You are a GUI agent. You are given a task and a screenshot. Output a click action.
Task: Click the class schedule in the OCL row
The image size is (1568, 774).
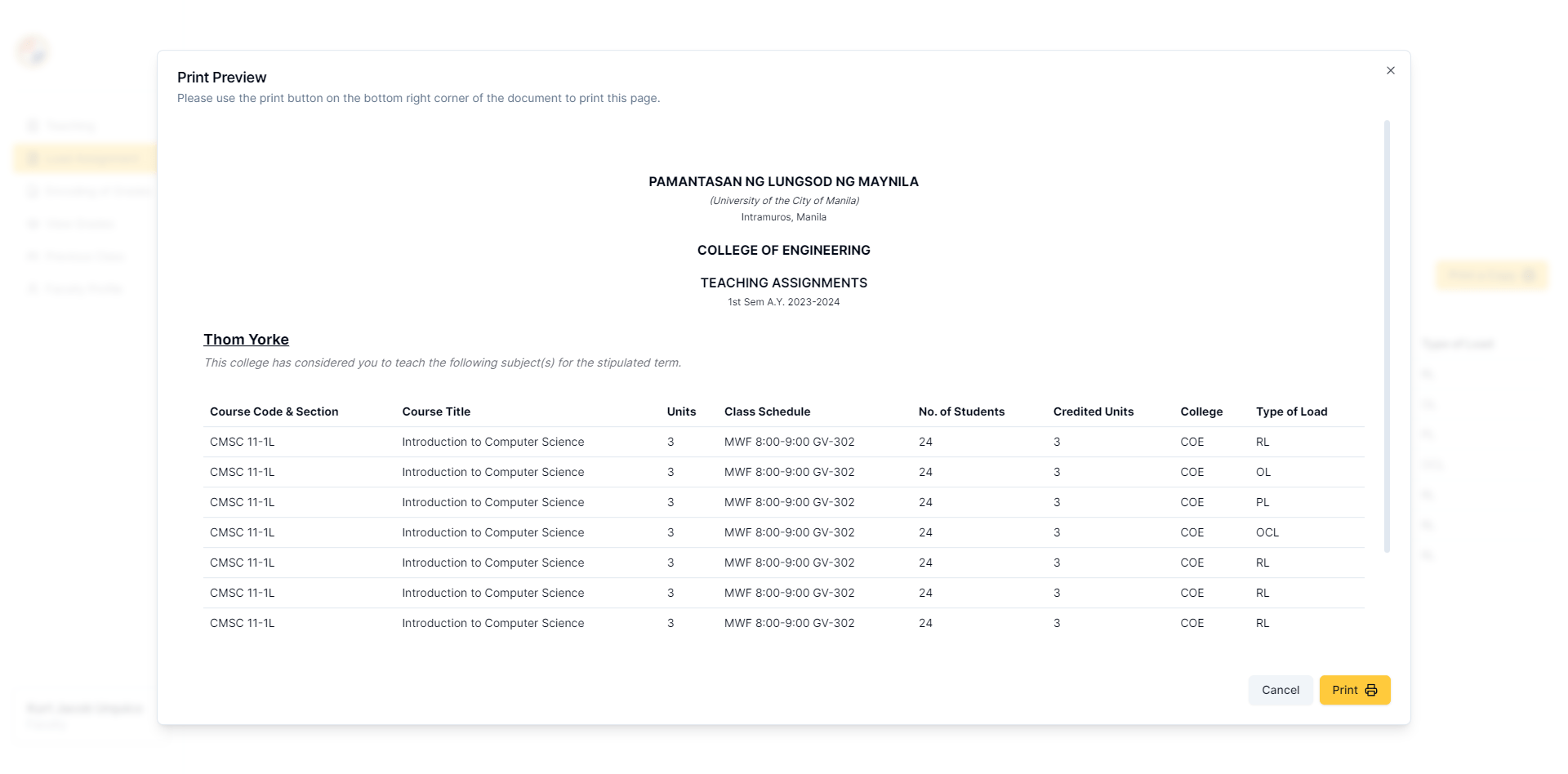point(790,532)
